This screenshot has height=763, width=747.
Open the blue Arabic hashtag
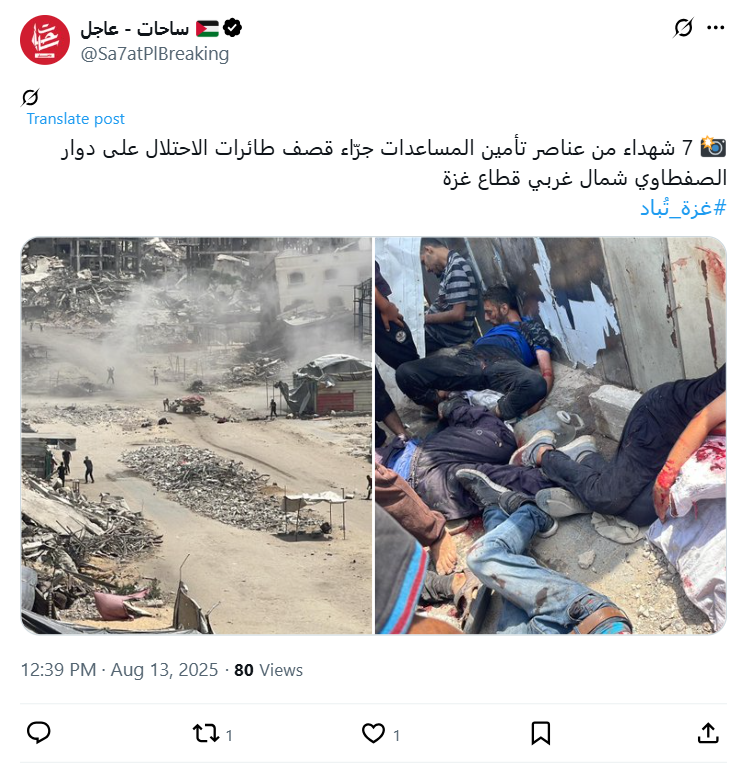[683, 208]
